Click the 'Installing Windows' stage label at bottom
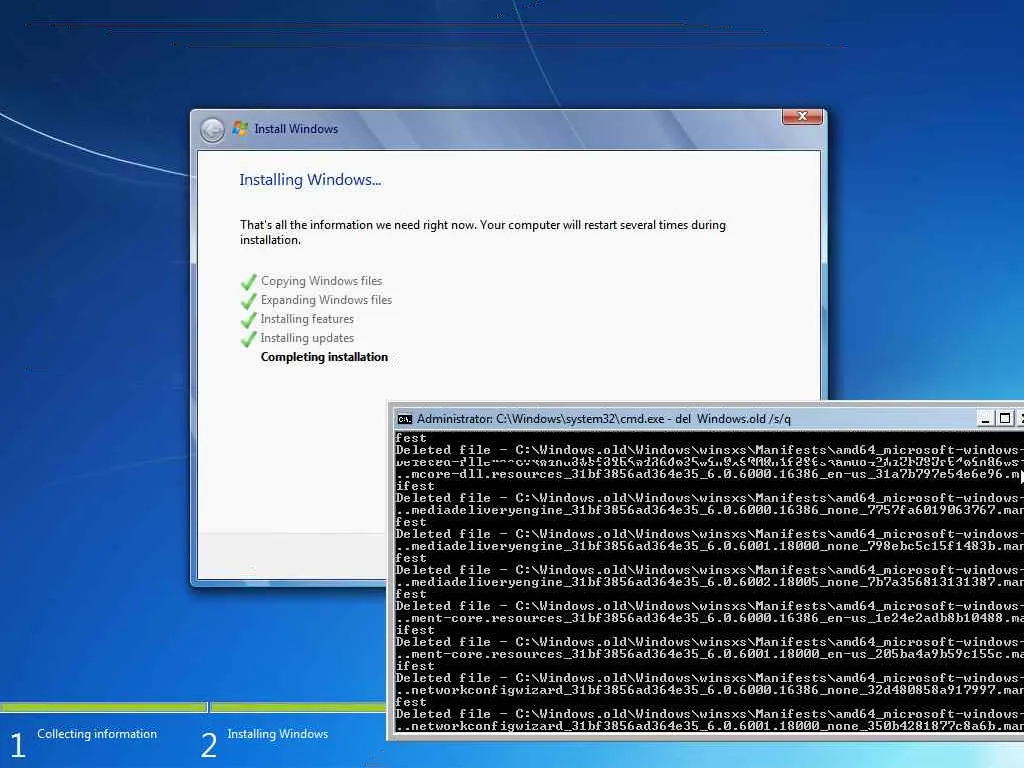 tap(278, 734)
